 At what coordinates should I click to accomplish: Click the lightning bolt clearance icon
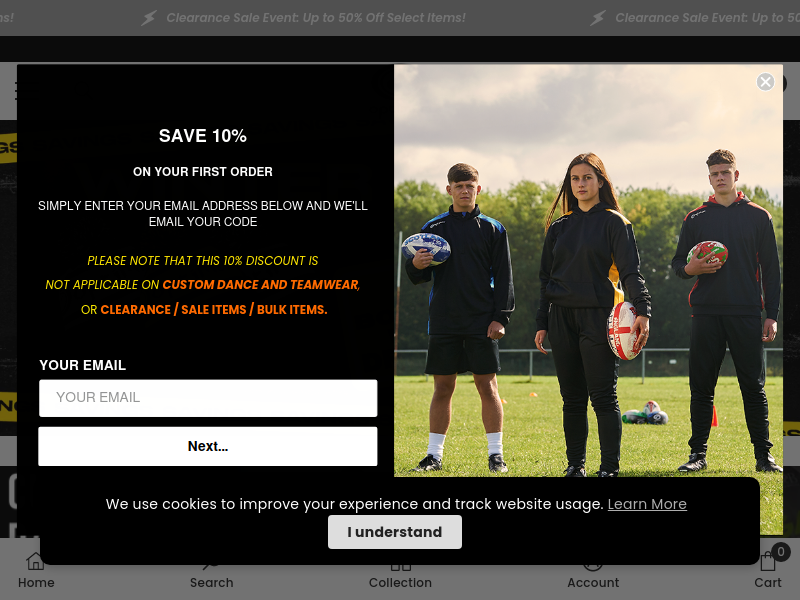(x=148, y=18)
